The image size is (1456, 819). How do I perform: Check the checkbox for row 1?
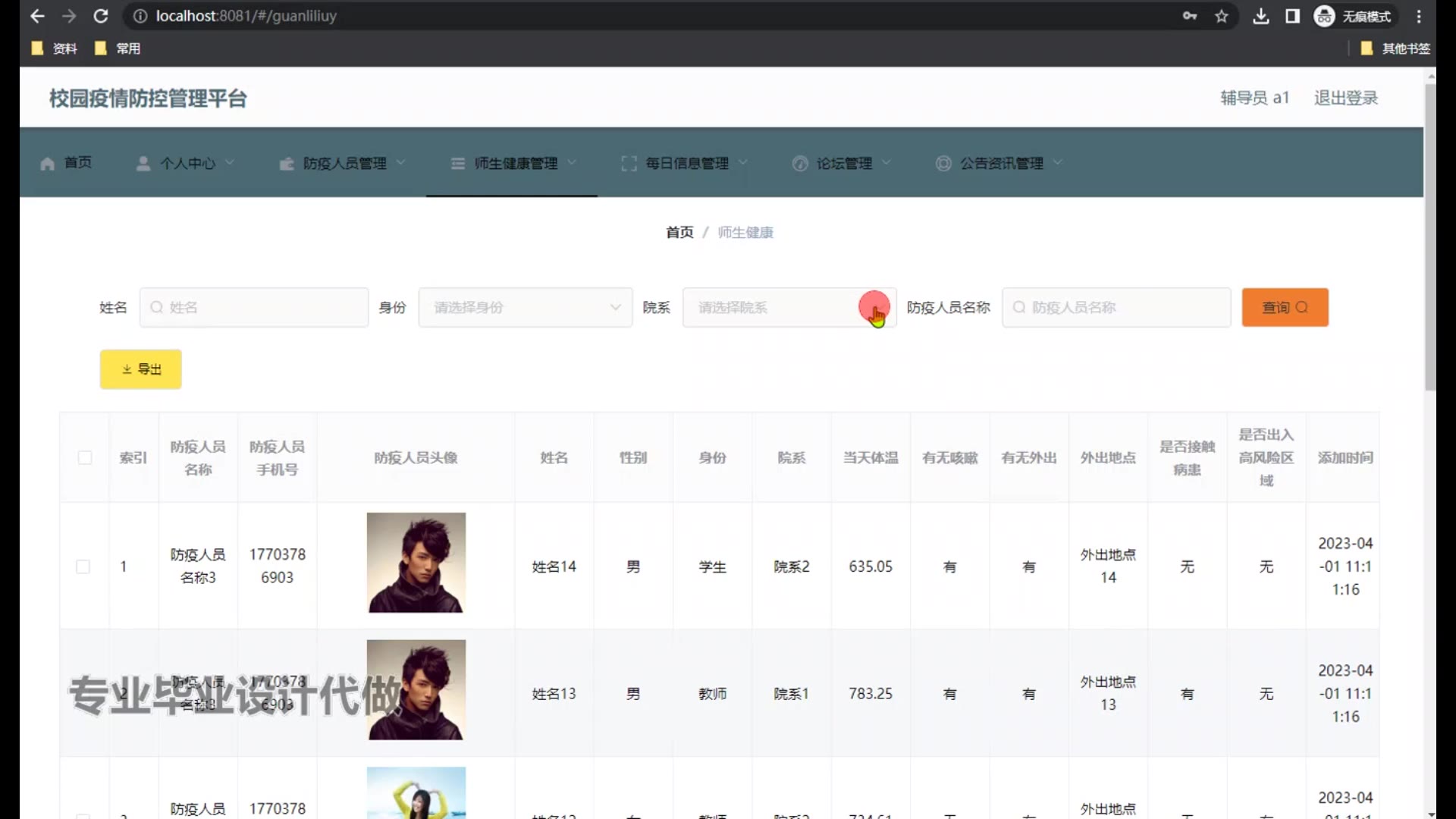coord(83,566)
